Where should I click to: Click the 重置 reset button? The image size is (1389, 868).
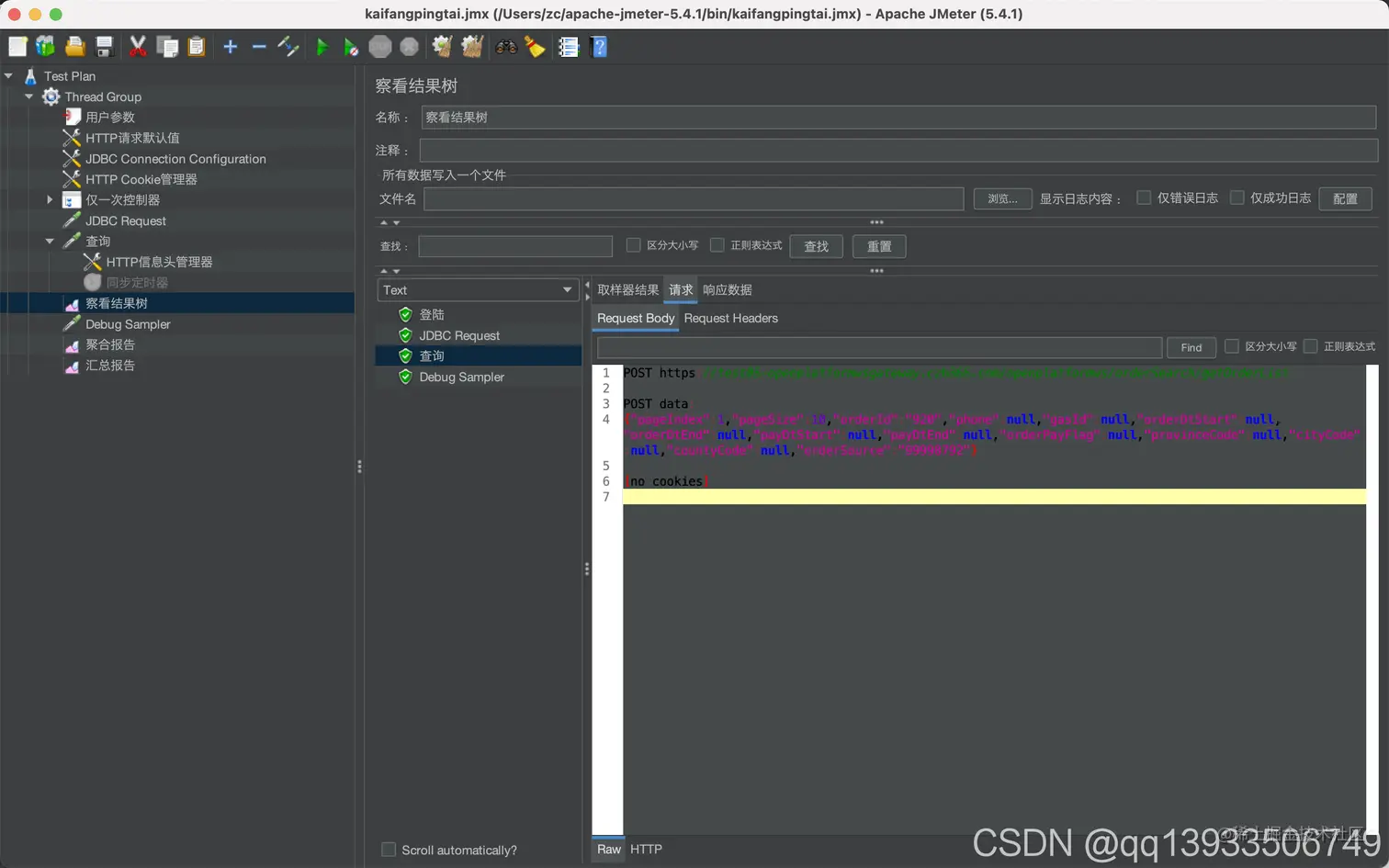879,246
